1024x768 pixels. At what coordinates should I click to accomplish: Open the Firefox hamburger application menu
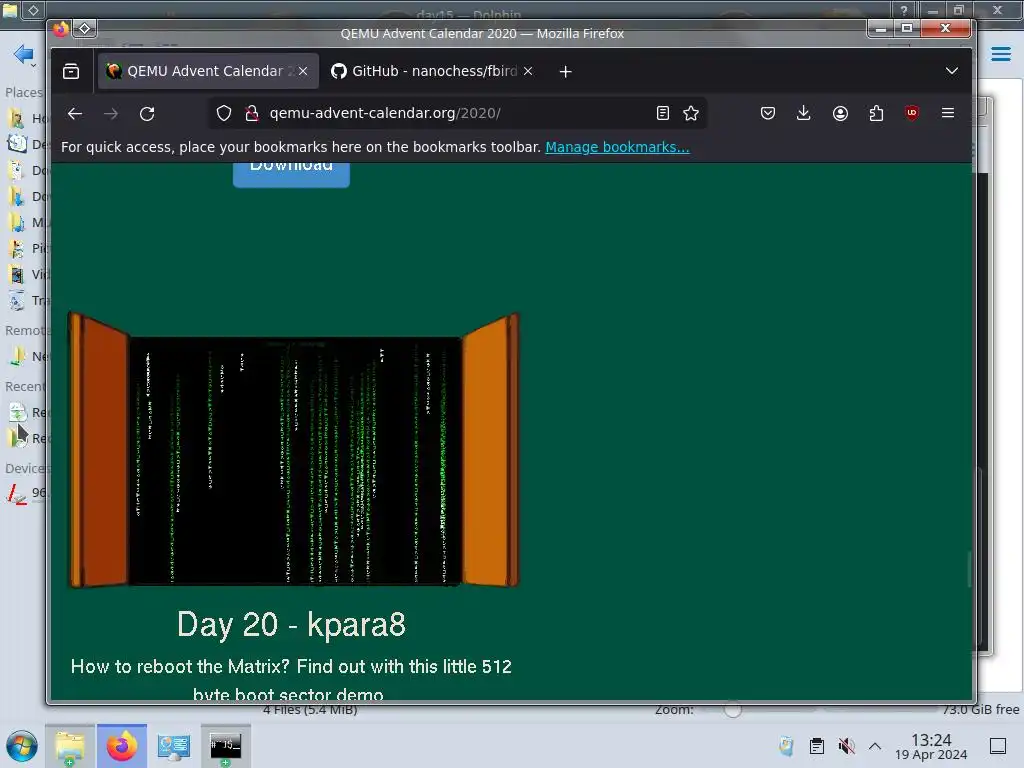[x=948, y=114]
